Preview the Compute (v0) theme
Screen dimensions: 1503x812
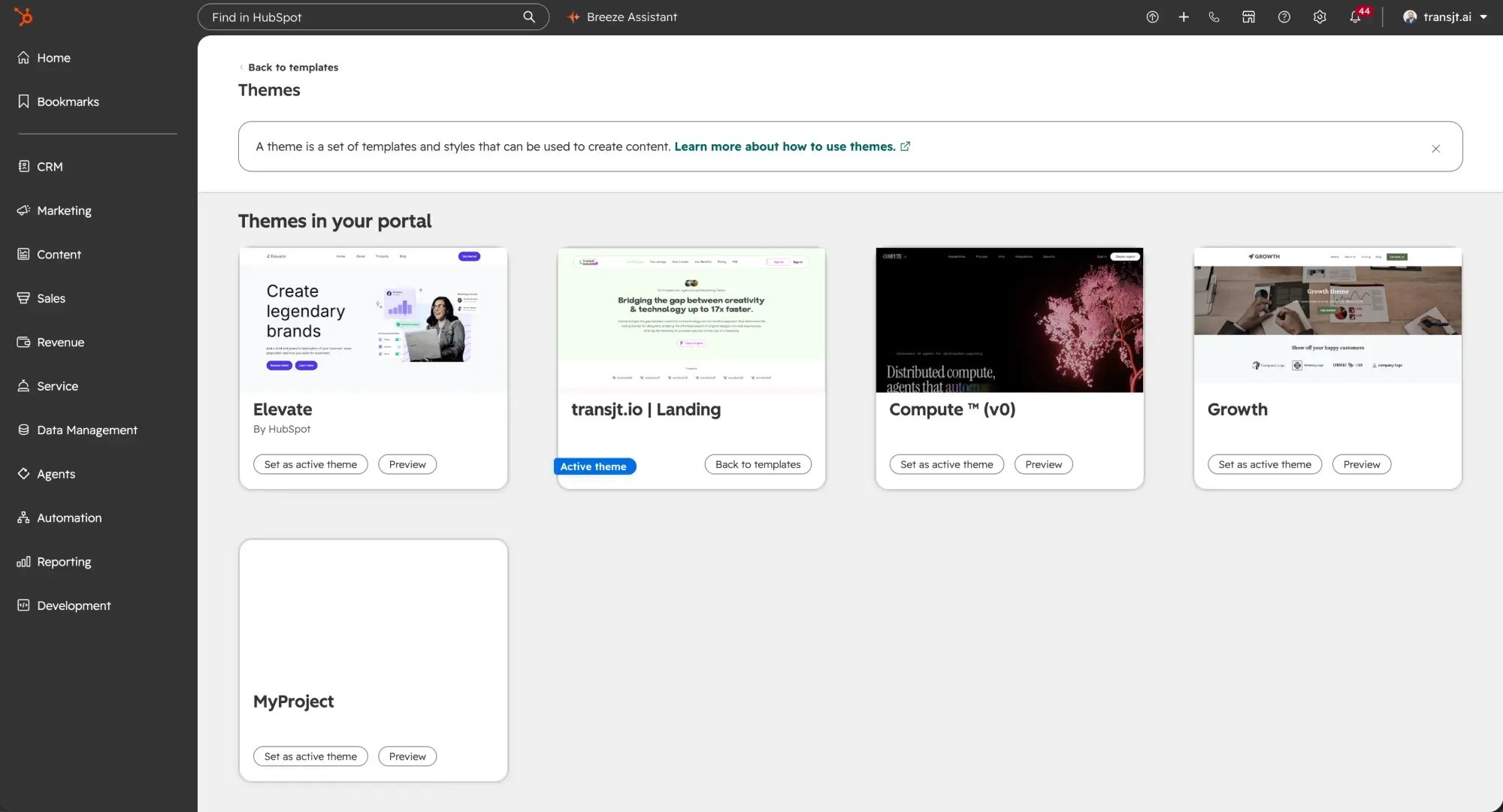[x=1043, y=464]
